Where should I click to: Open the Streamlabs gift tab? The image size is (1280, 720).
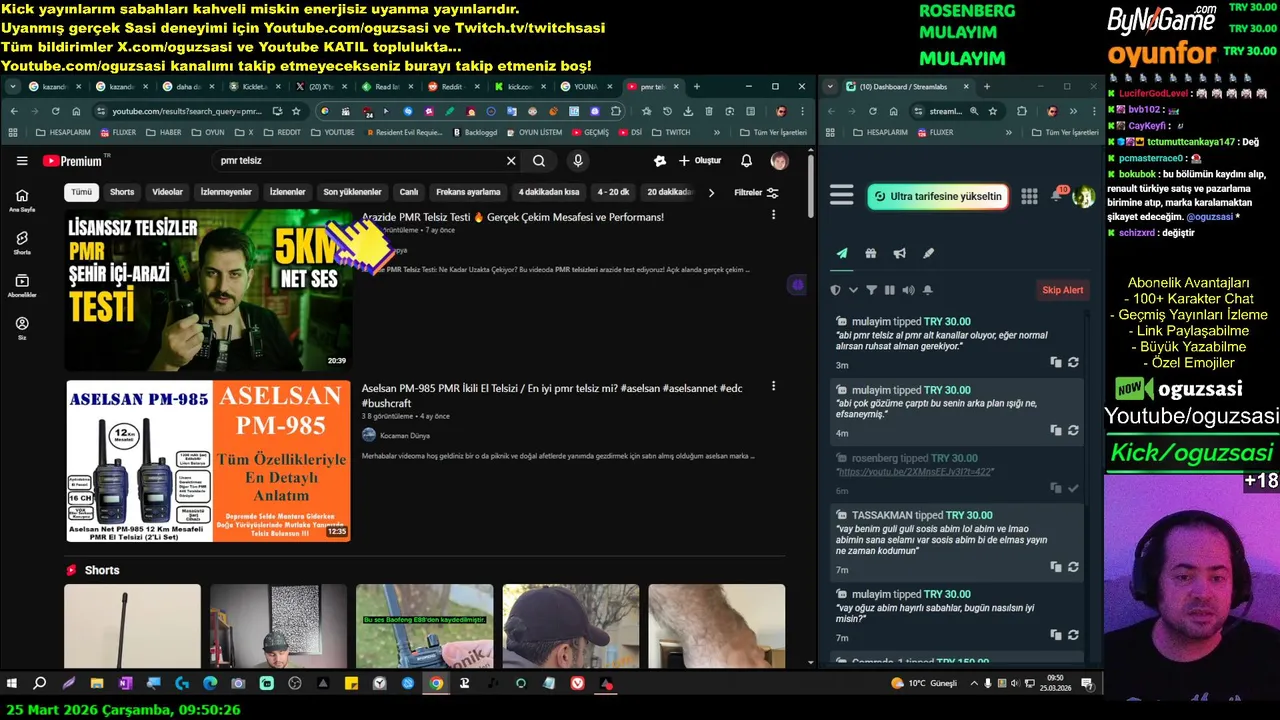(871, 254)
